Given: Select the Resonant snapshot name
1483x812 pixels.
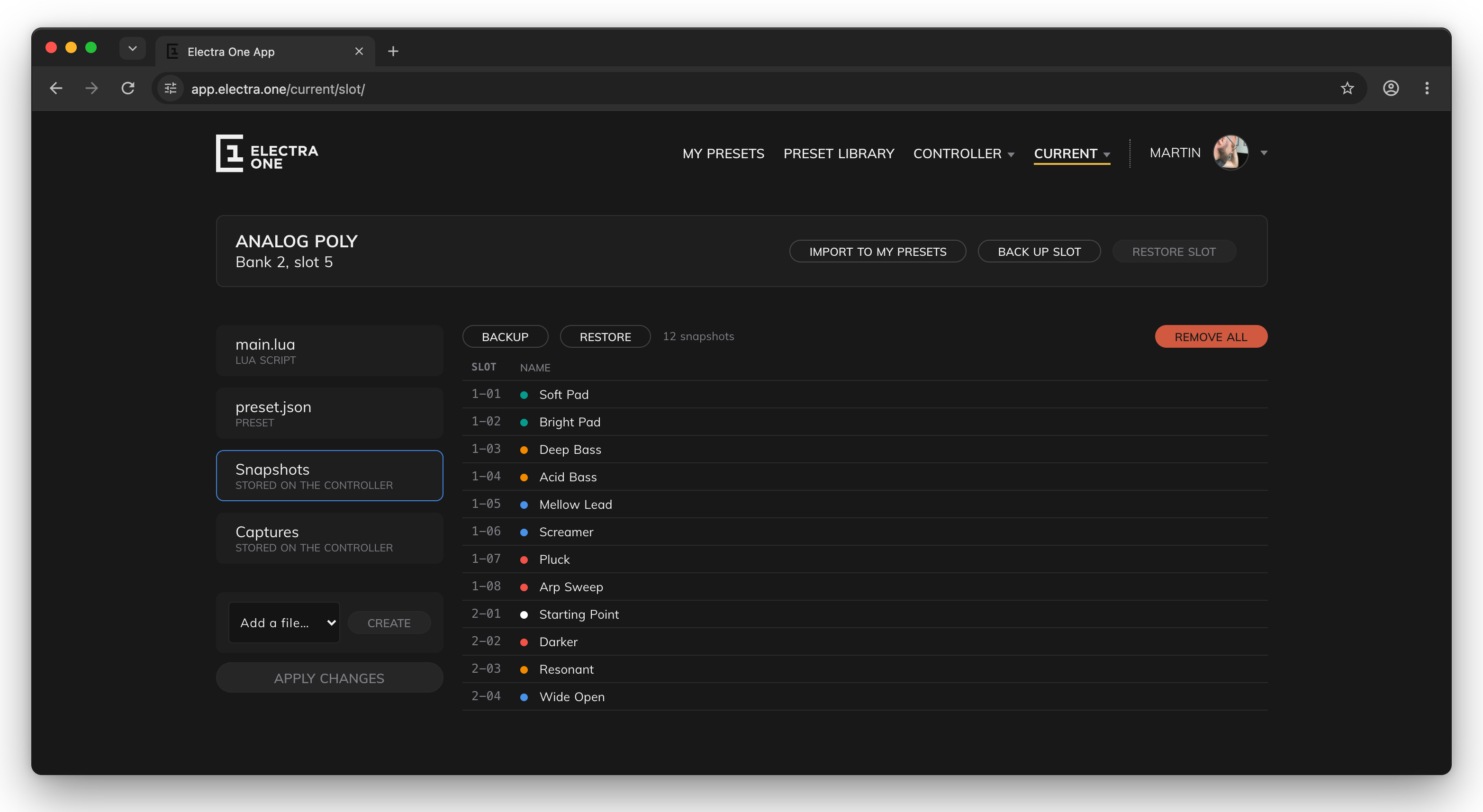Looking at the screenshot, I should pos(567,669).
